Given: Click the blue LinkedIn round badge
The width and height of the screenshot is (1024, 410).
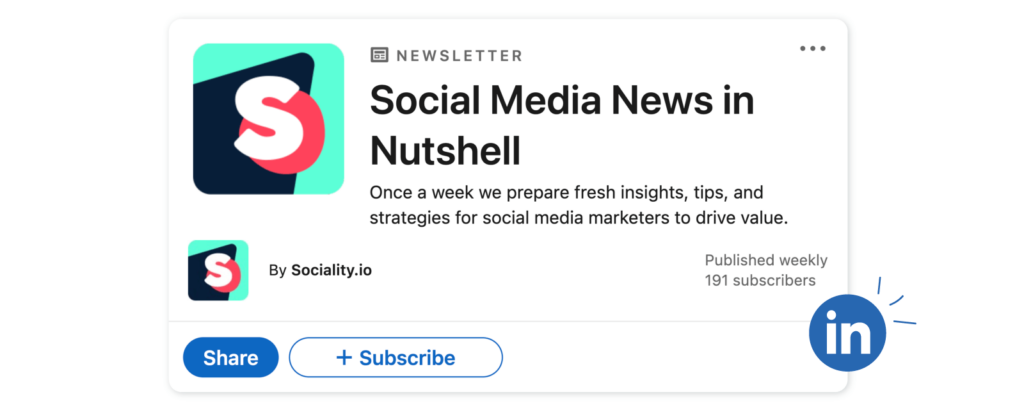Looking at the screenshot, I should (x=848, y=333).
